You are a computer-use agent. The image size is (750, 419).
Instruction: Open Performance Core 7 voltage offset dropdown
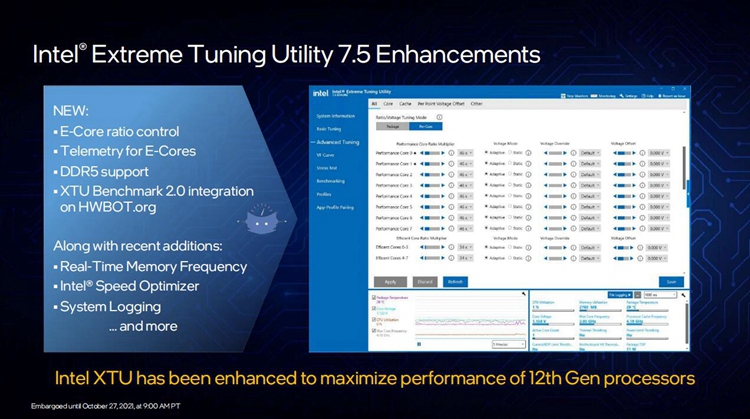(x=659, y=229)
